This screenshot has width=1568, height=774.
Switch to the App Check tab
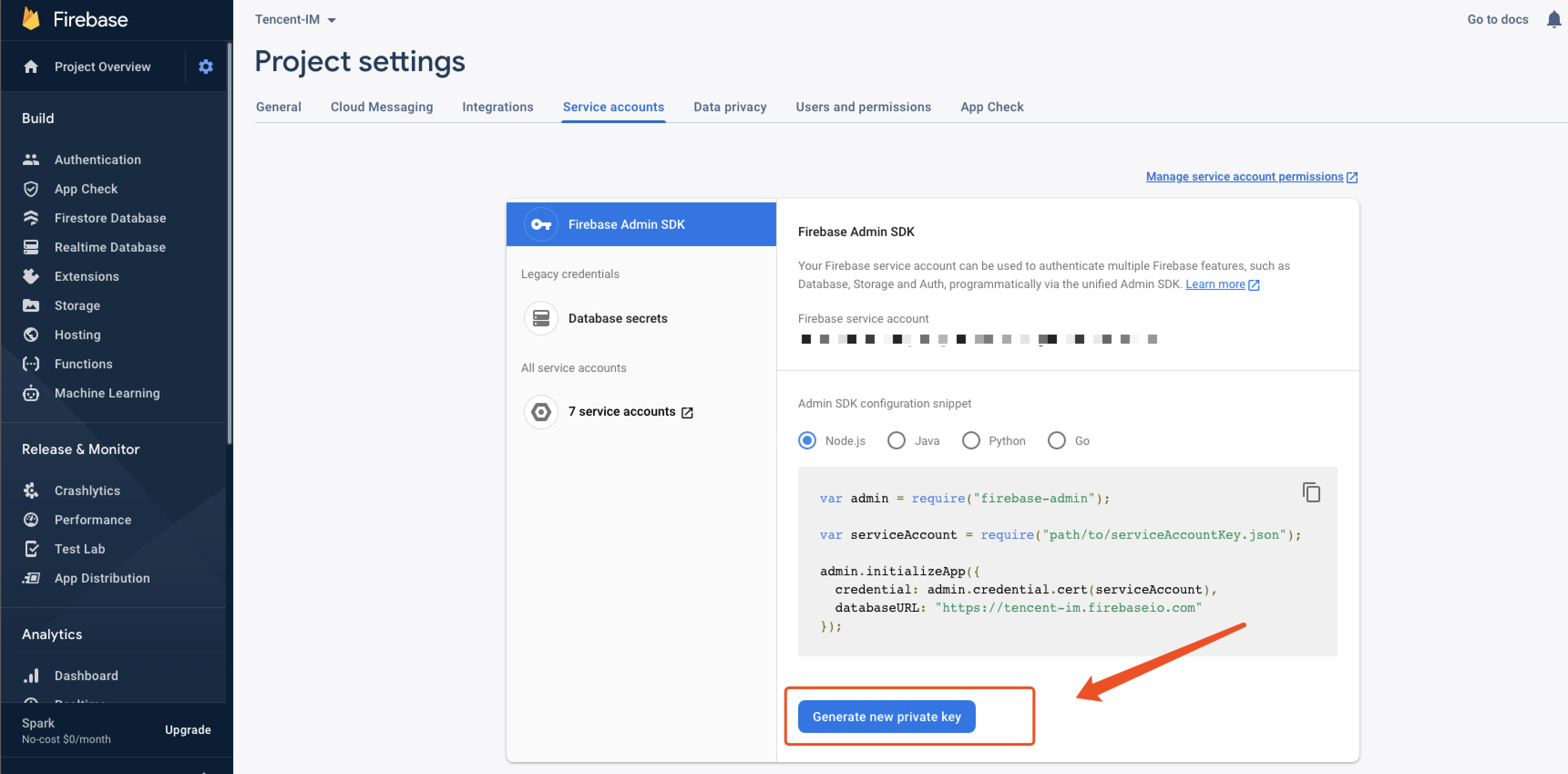[x=992, y=107]
